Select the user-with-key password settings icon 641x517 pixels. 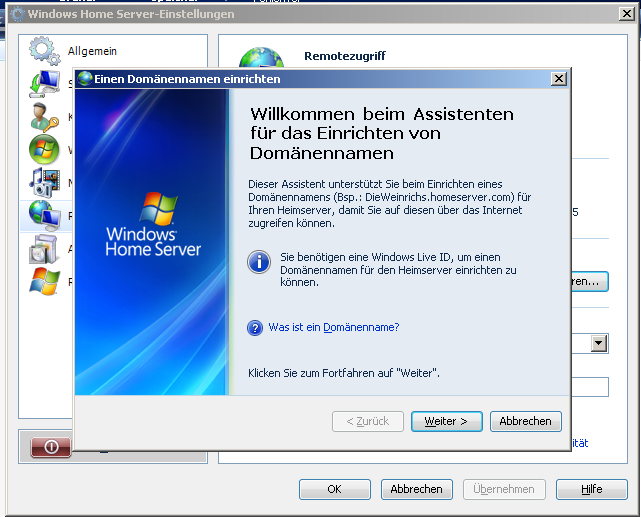click(x=43, y=116)
